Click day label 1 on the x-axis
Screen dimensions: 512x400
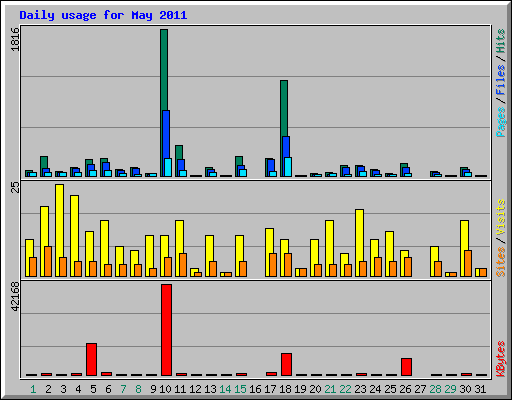(33, 389)
